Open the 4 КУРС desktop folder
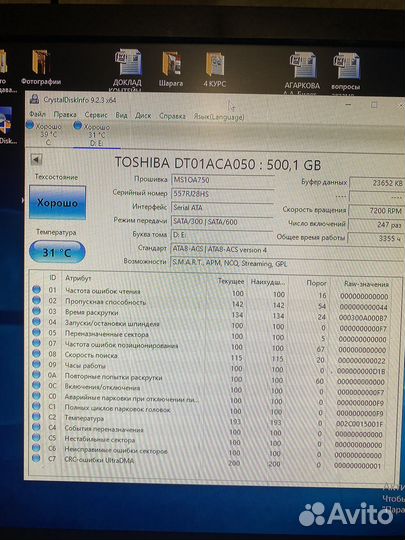Viewport: 405px width, 540px height. 215,70
